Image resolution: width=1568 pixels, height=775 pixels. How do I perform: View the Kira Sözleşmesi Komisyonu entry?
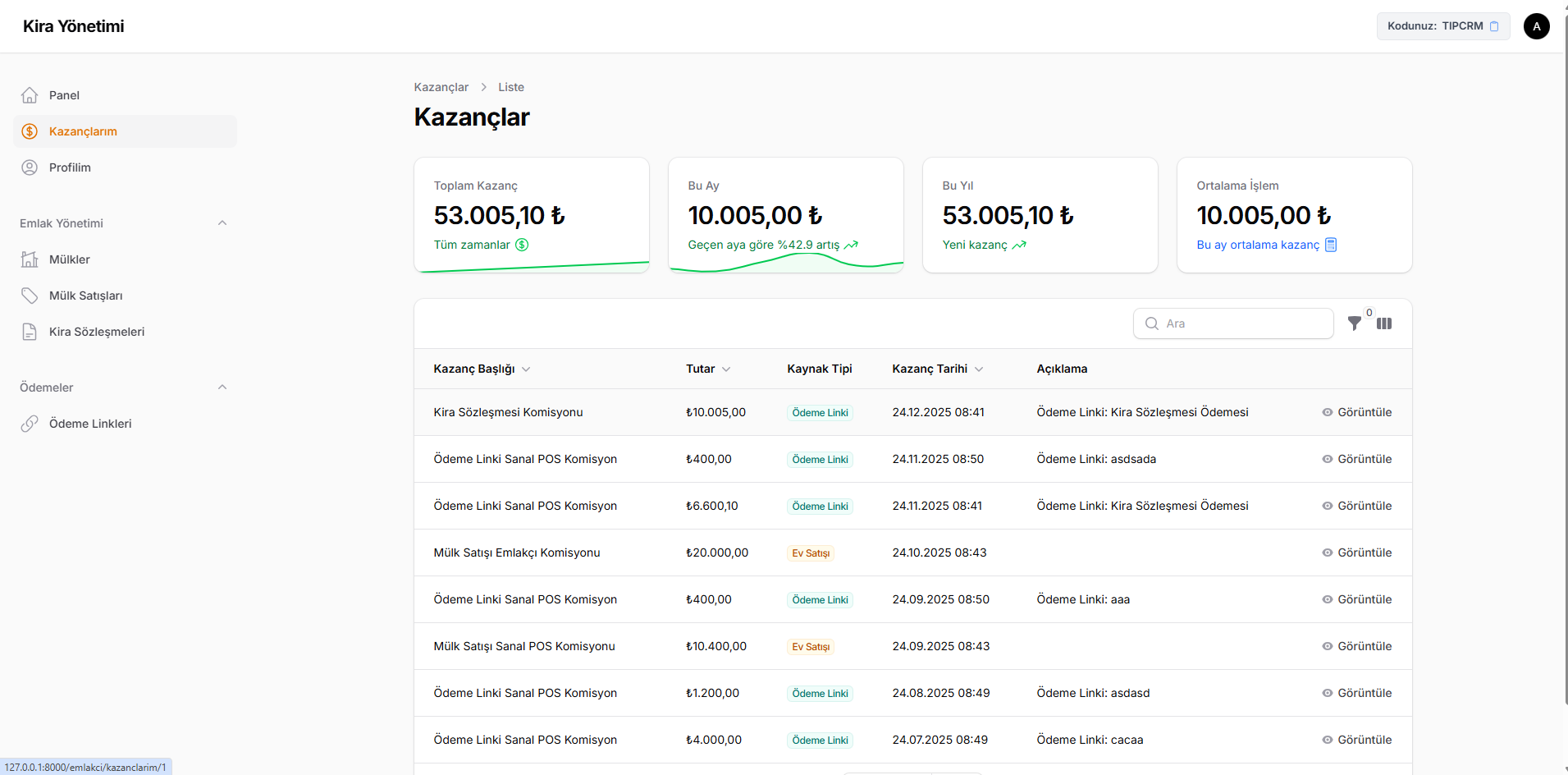[x=1356, y=412]
